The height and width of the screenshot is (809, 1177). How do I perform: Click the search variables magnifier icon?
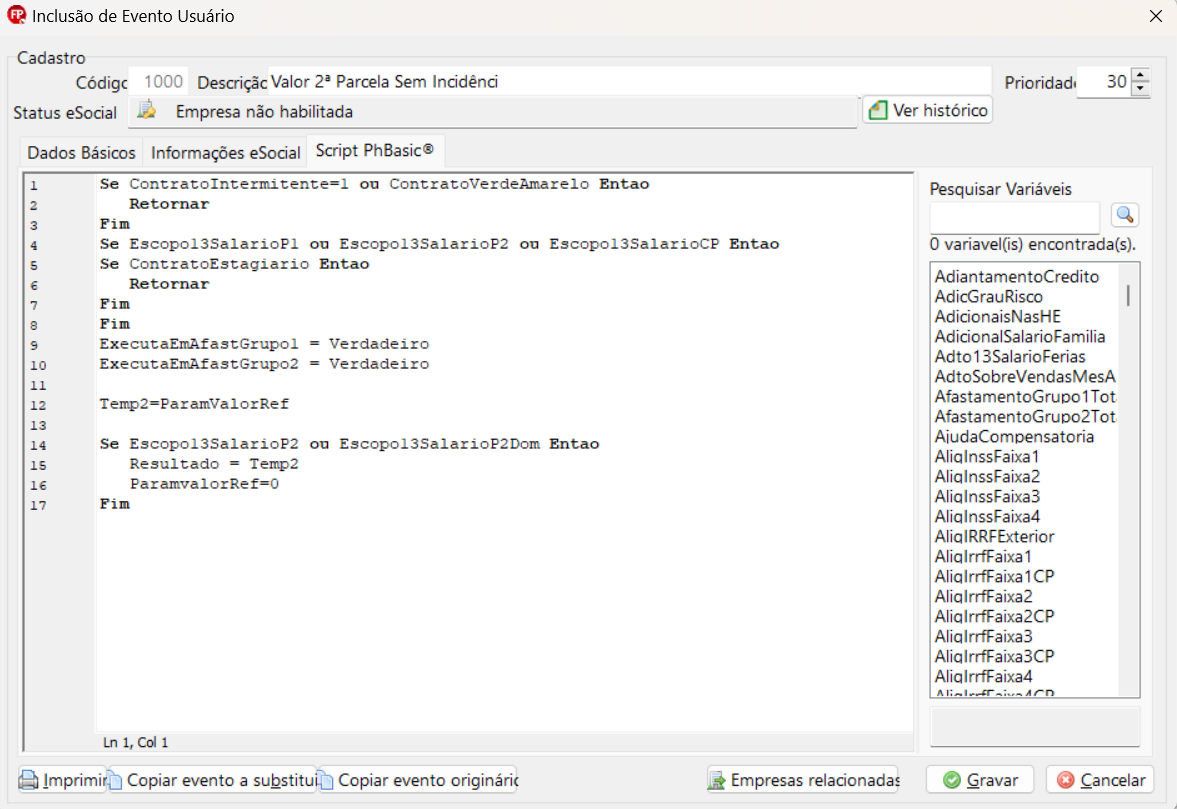click(1124, 215)
